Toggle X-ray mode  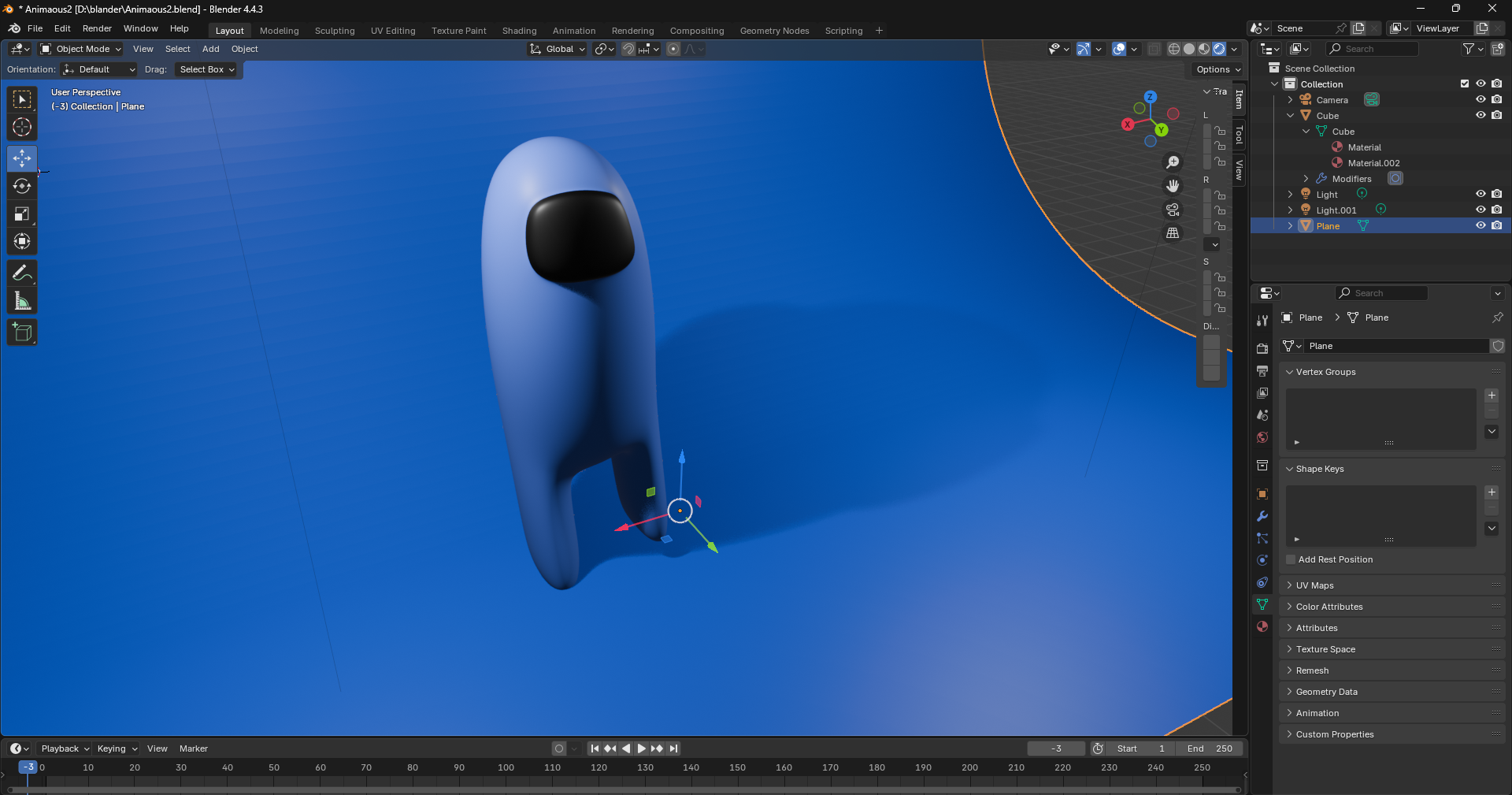pyautogui.click(x=1154, y=49)
